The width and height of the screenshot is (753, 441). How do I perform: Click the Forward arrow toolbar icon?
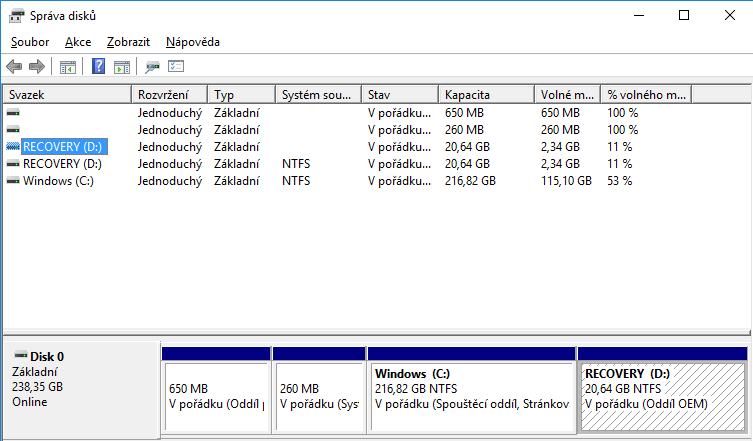(x=37, y=67)
